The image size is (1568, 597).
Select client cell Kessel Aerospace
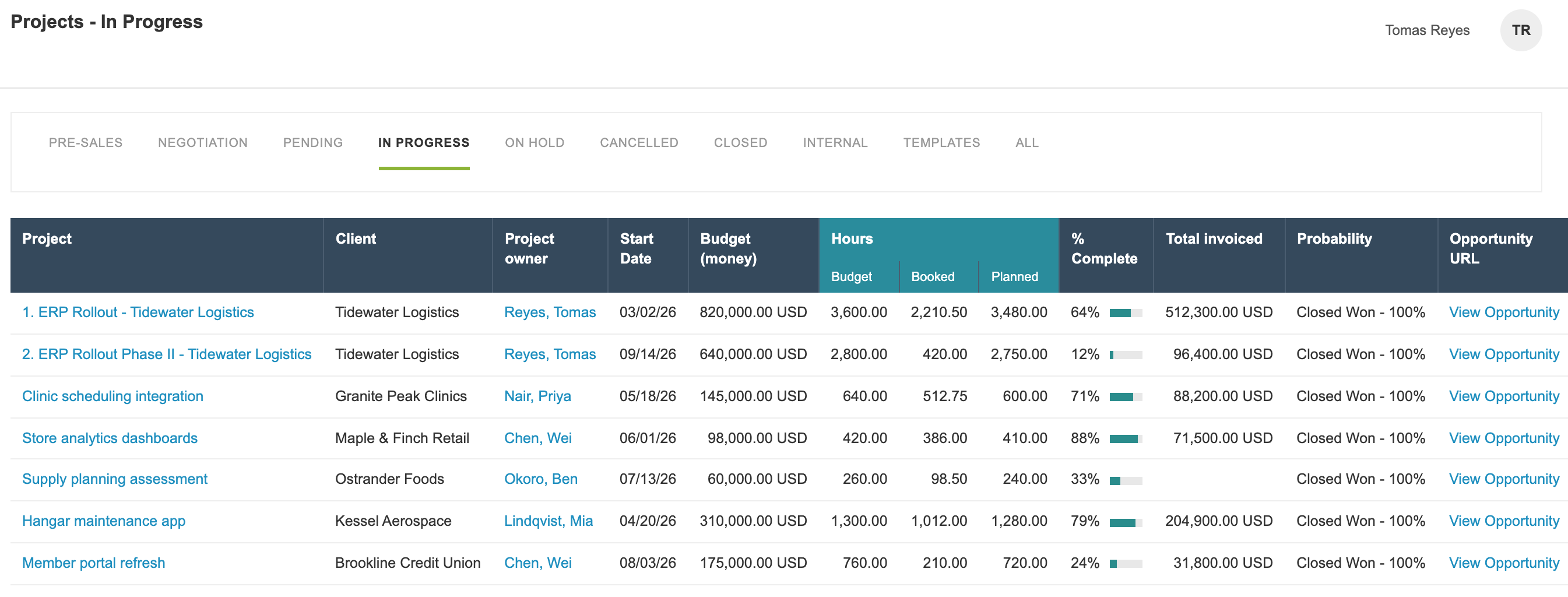click(393, 521)
